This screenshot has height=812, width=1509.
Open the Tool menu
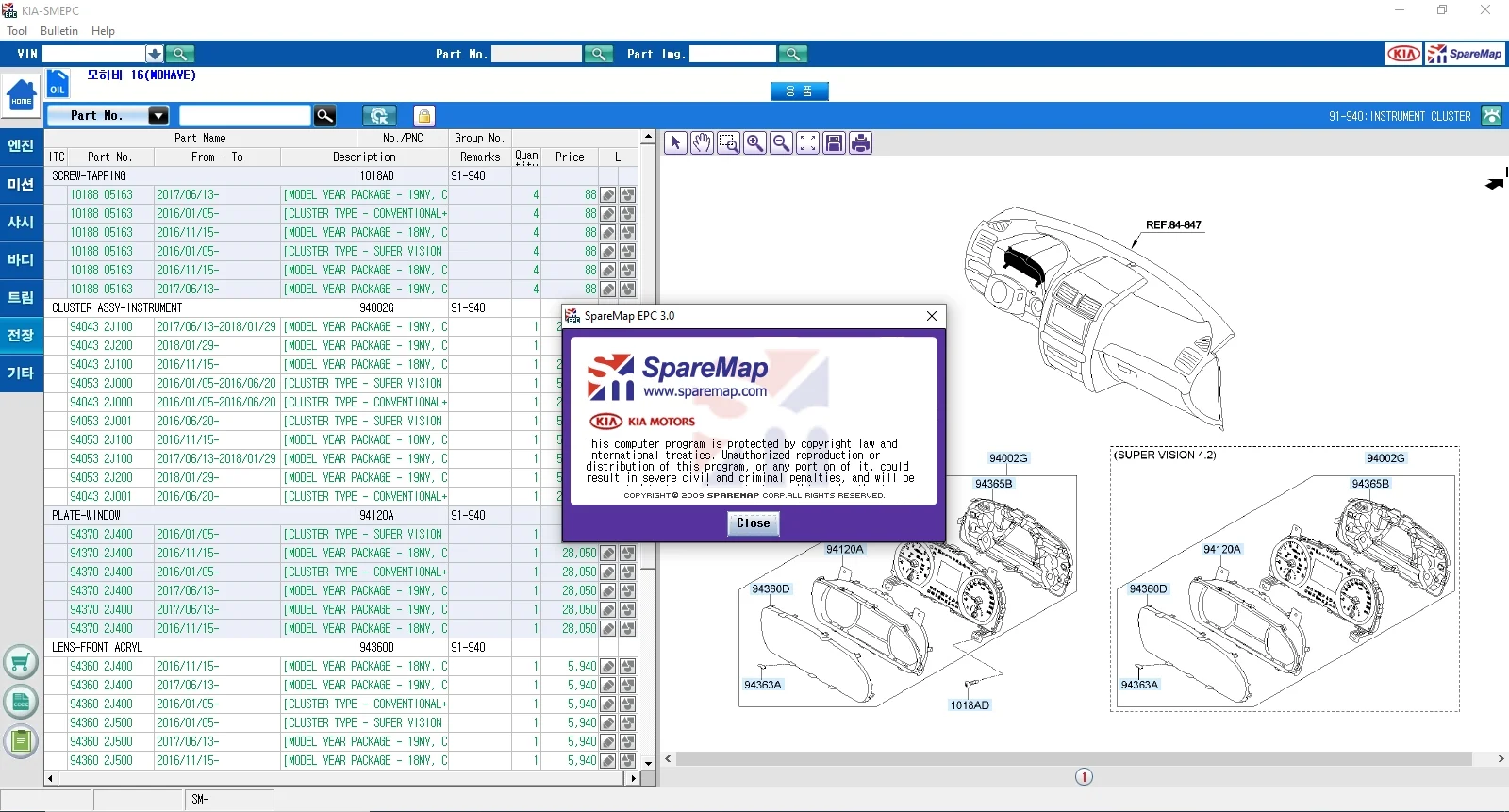17,31
